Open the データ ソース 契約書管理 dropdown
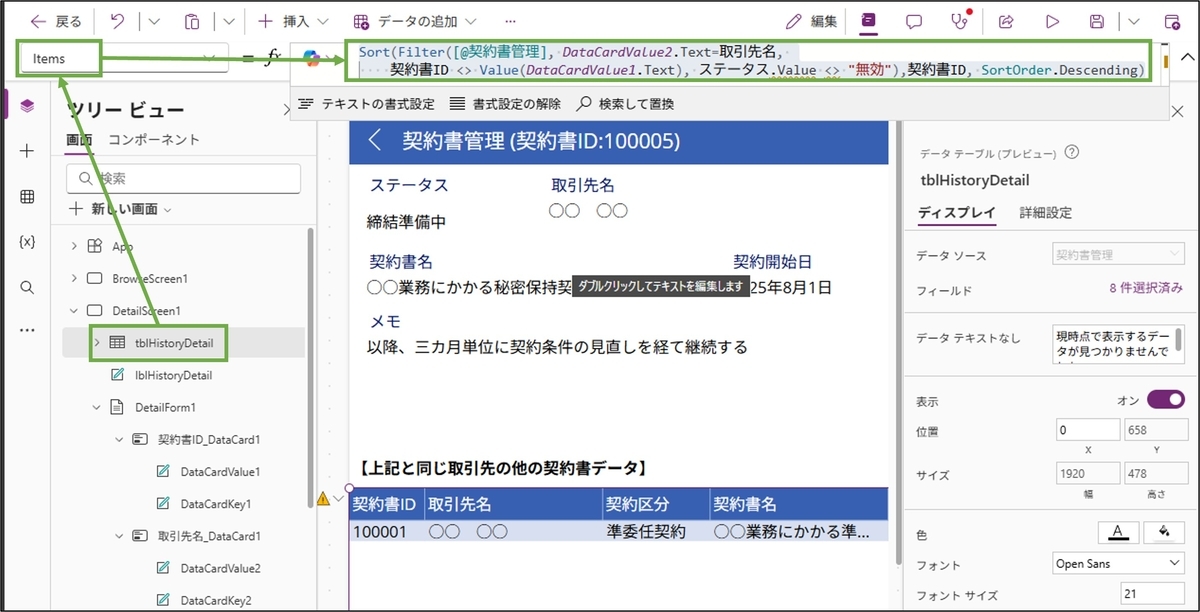The width and height of the screenshot is (1200, 612). [1118, 255]
